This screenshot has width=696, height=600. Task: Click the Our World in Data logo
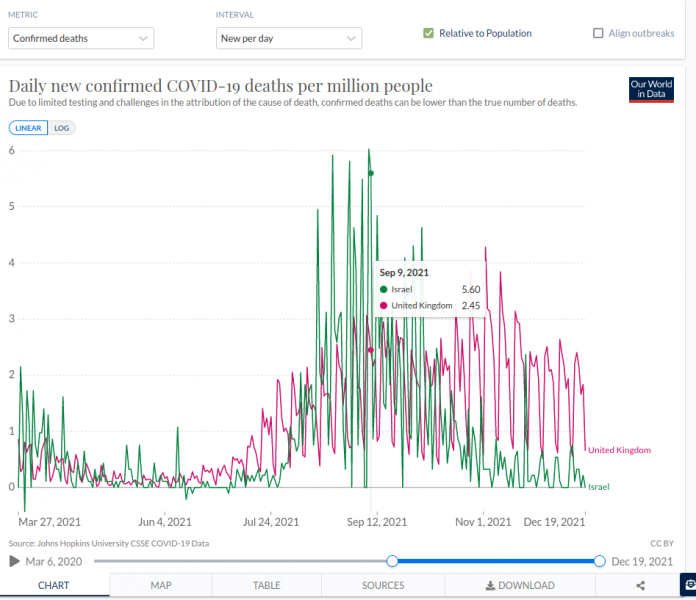point(651,89)
